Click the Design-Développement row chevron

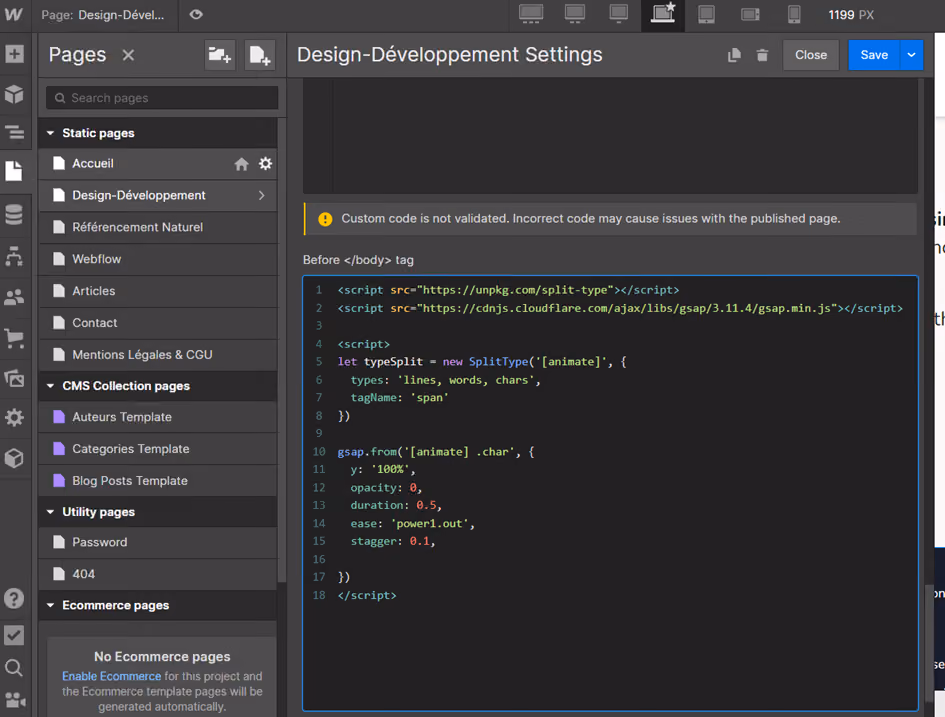(x=262, y=195)
